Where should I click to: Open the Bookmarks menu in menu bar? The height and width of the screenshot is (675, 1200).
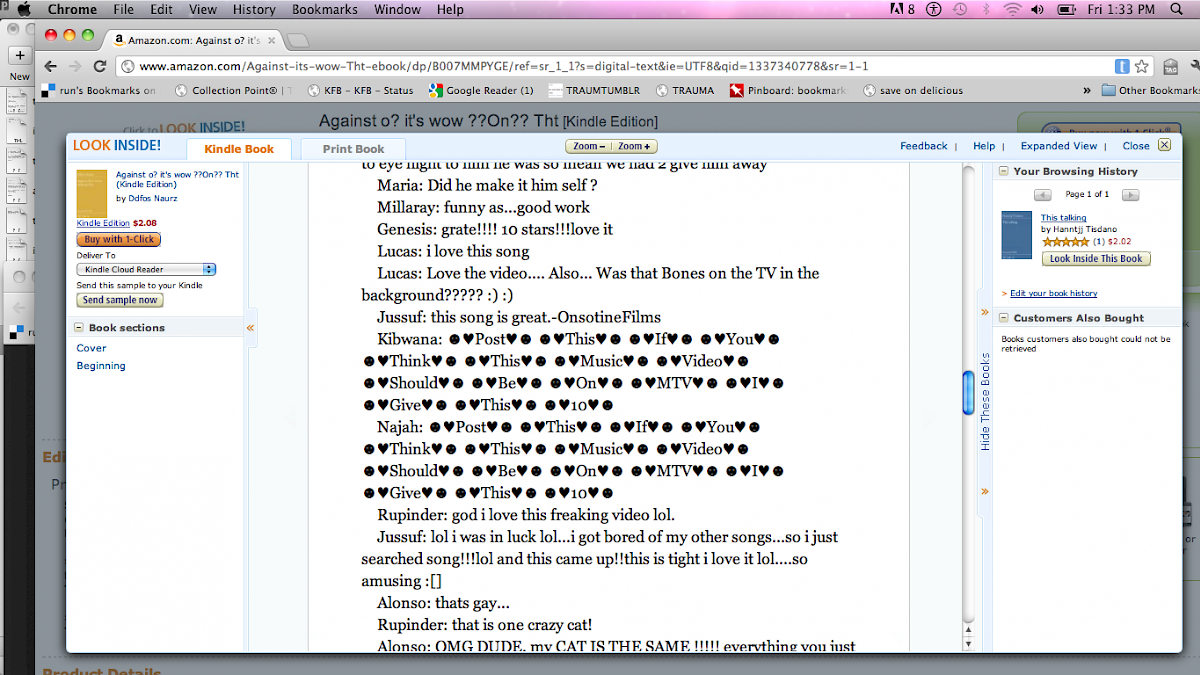[327, 9]
